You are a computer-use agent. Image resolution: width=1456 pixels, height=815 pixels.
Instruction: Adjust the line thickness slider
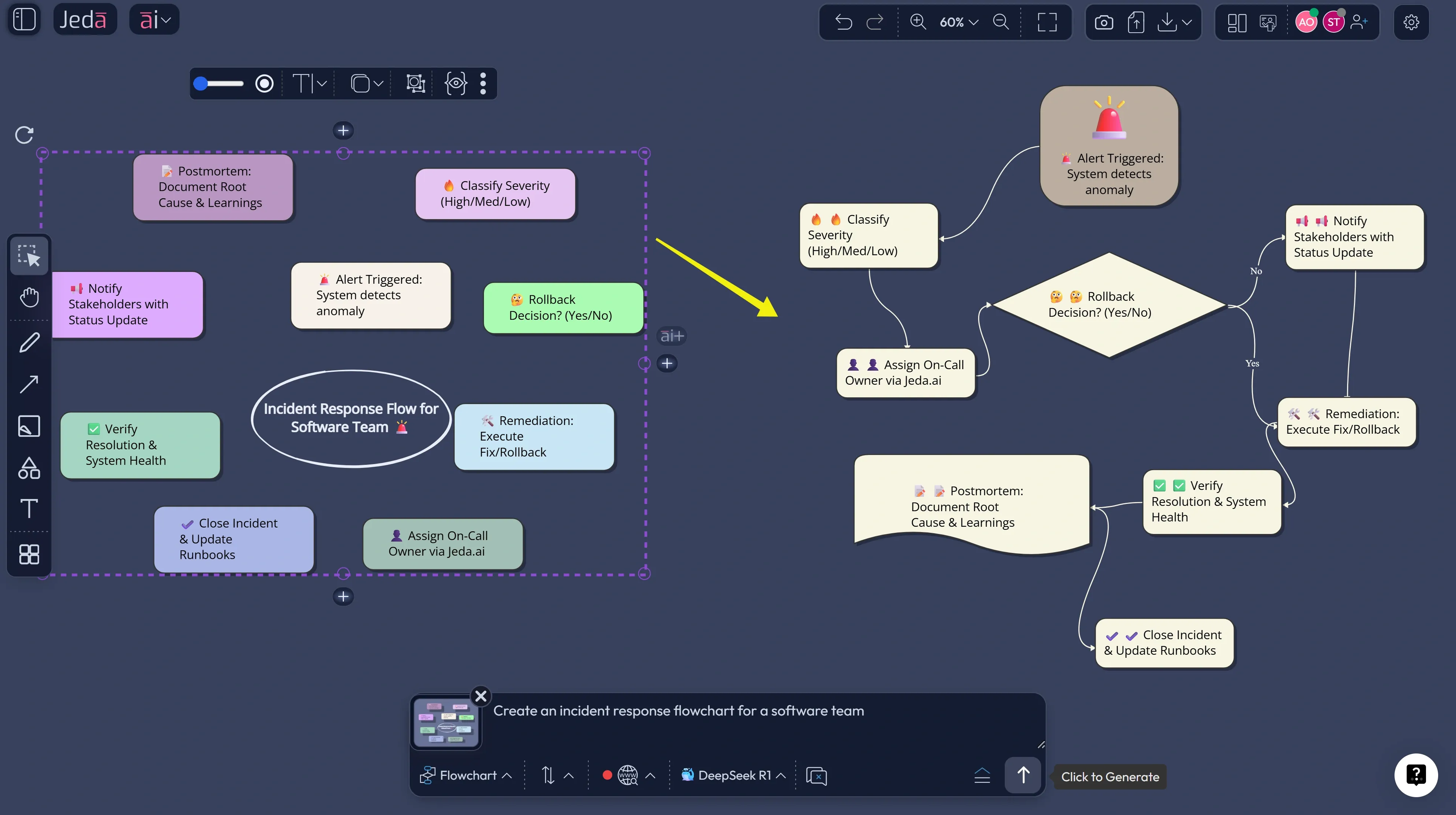point(221,84)
